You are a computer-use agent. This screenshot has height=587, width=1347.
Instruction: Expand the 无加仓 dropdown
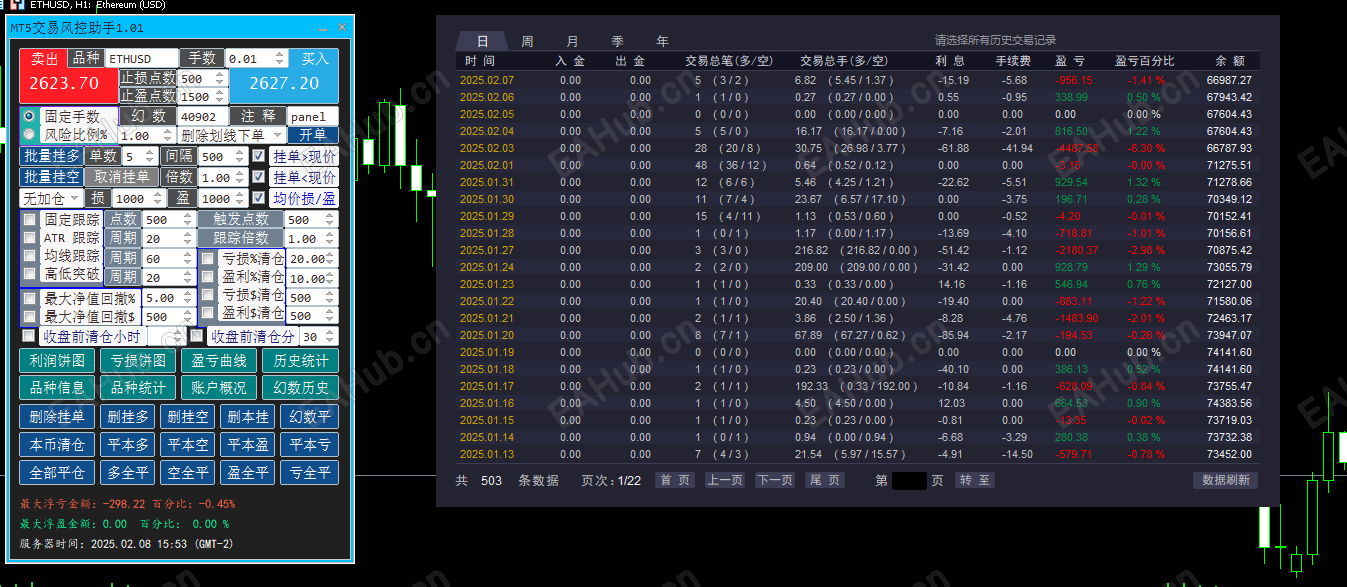coord(50,198)
